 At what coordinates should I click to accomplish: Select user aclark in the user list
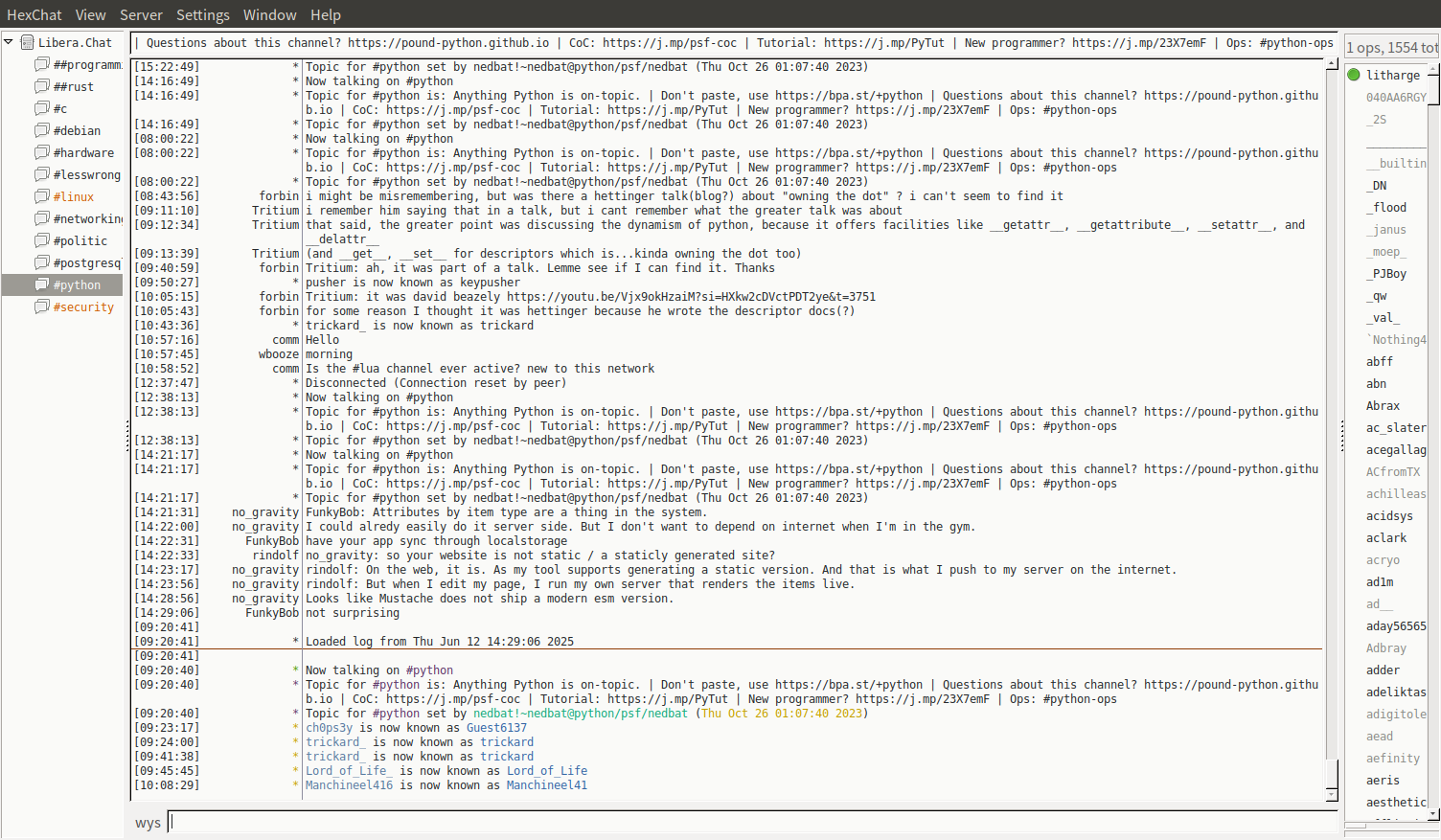[x=1386, y=538]
